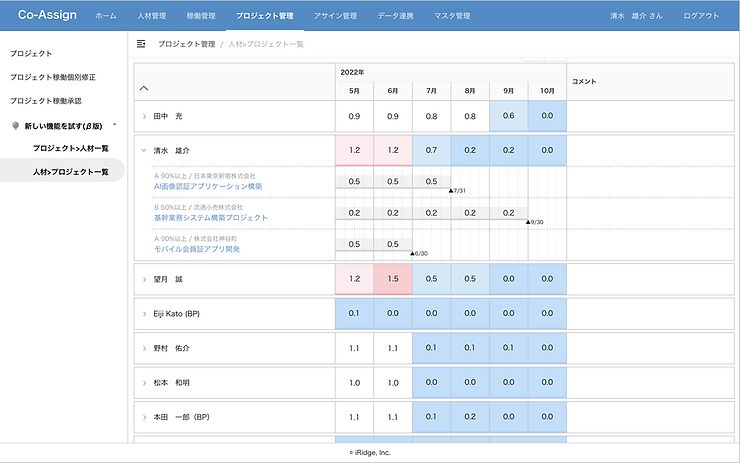Expand the Eiji Kato (BP) row

tap(144, 314)
